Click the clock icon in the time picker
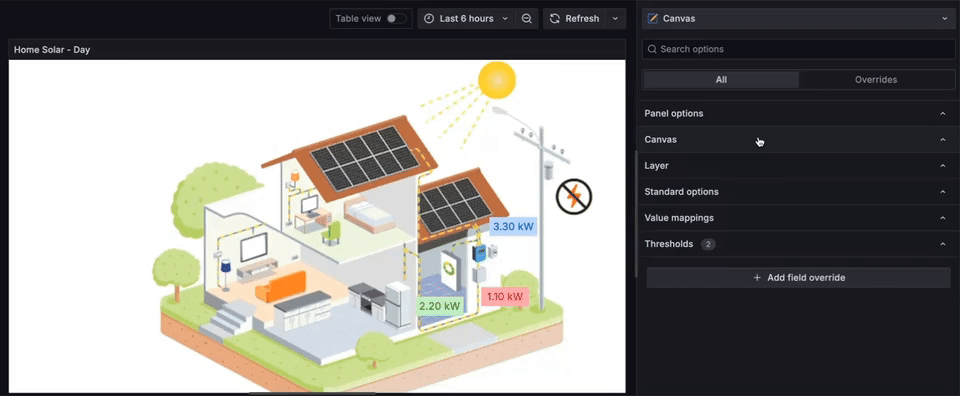The image size is (960, 396). tap(429, 19)
